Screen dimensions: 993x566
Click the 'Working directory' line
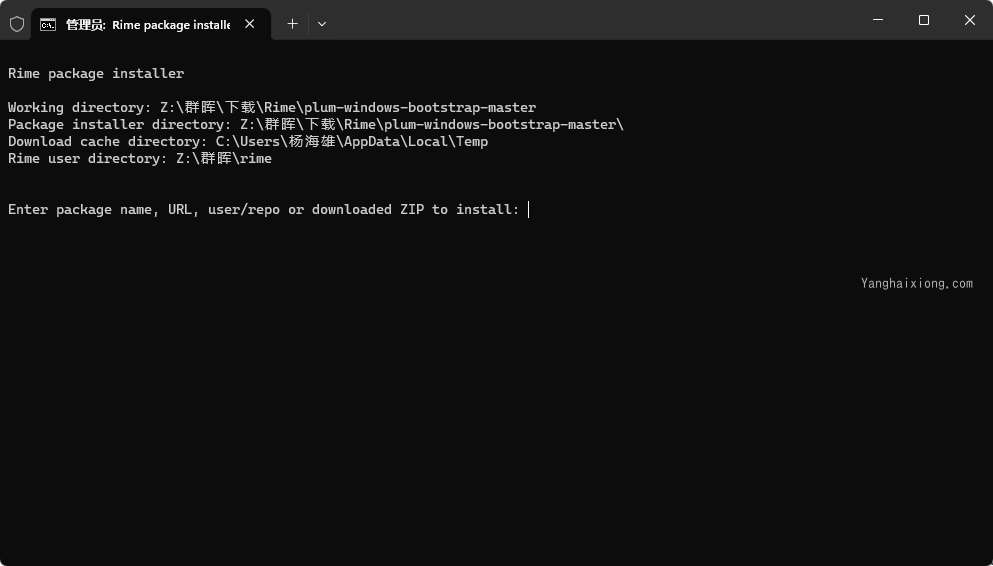pyautogui.click(x=272, y=107)
